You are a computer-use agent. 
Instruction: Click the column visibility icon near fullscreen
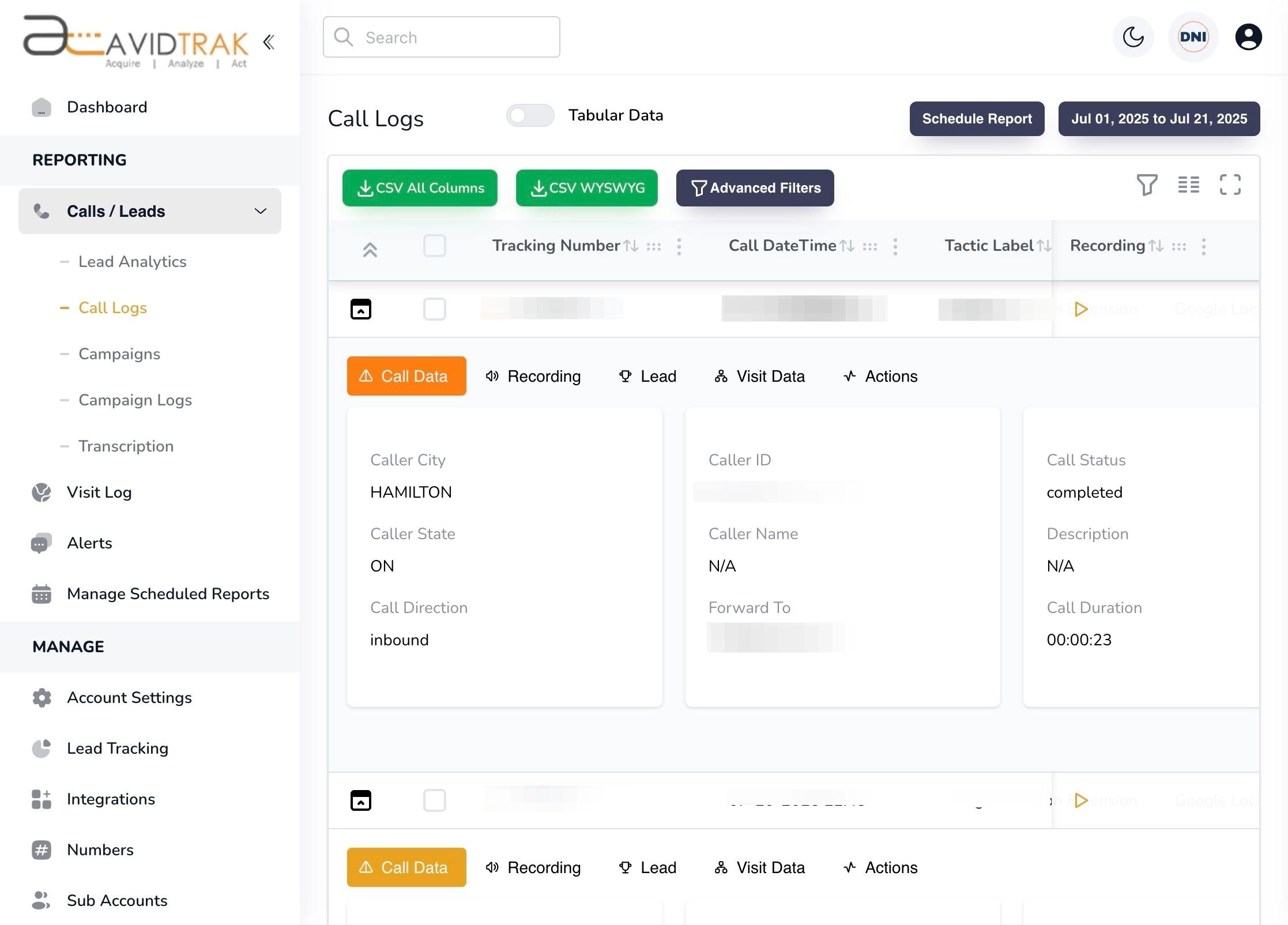click(x=1188, y=185)
